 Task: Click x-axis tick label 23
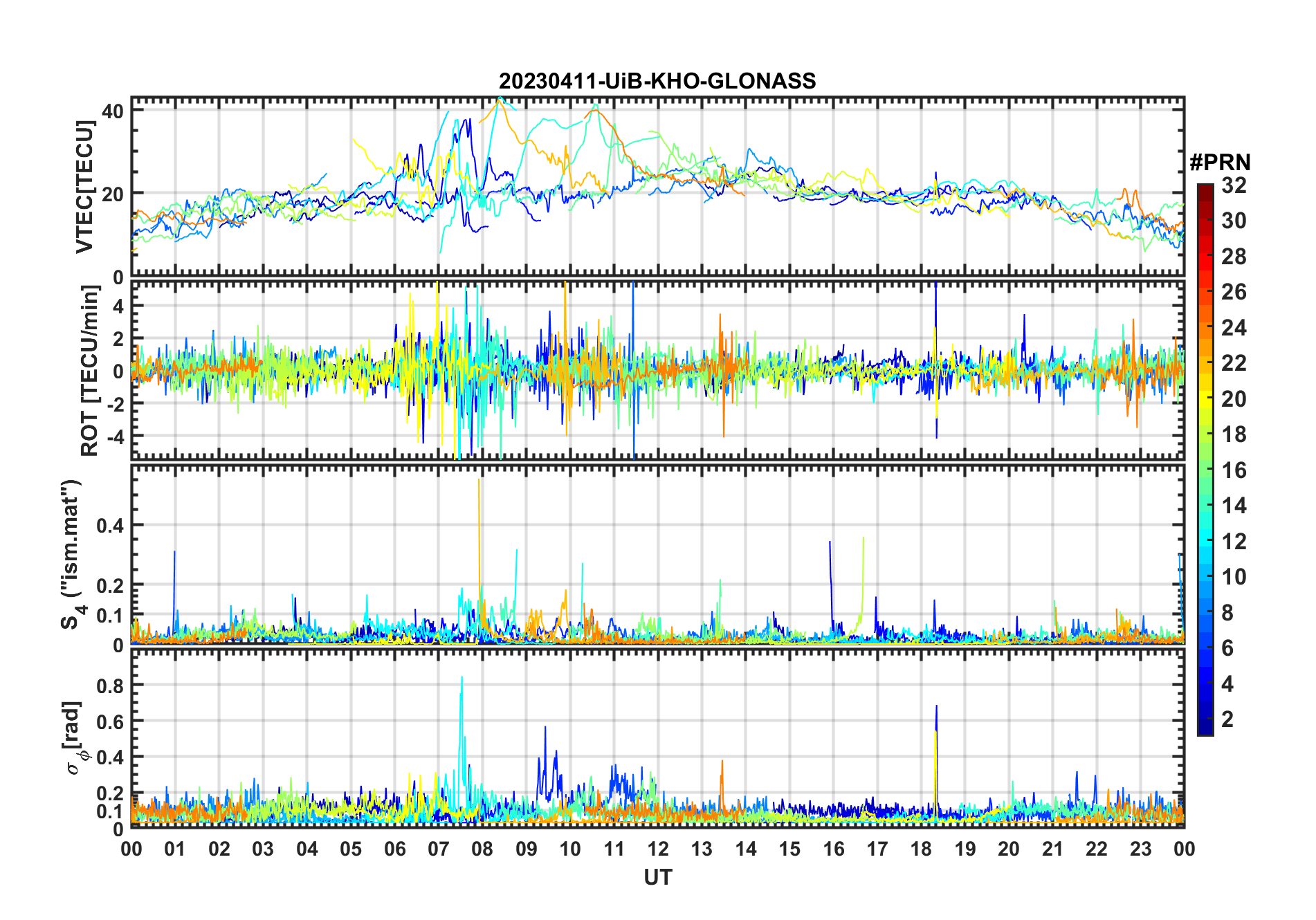pos(1141,849)
